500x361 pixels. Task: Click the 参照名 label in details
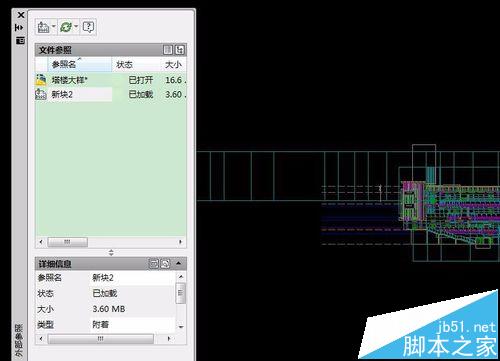point(50,277)
